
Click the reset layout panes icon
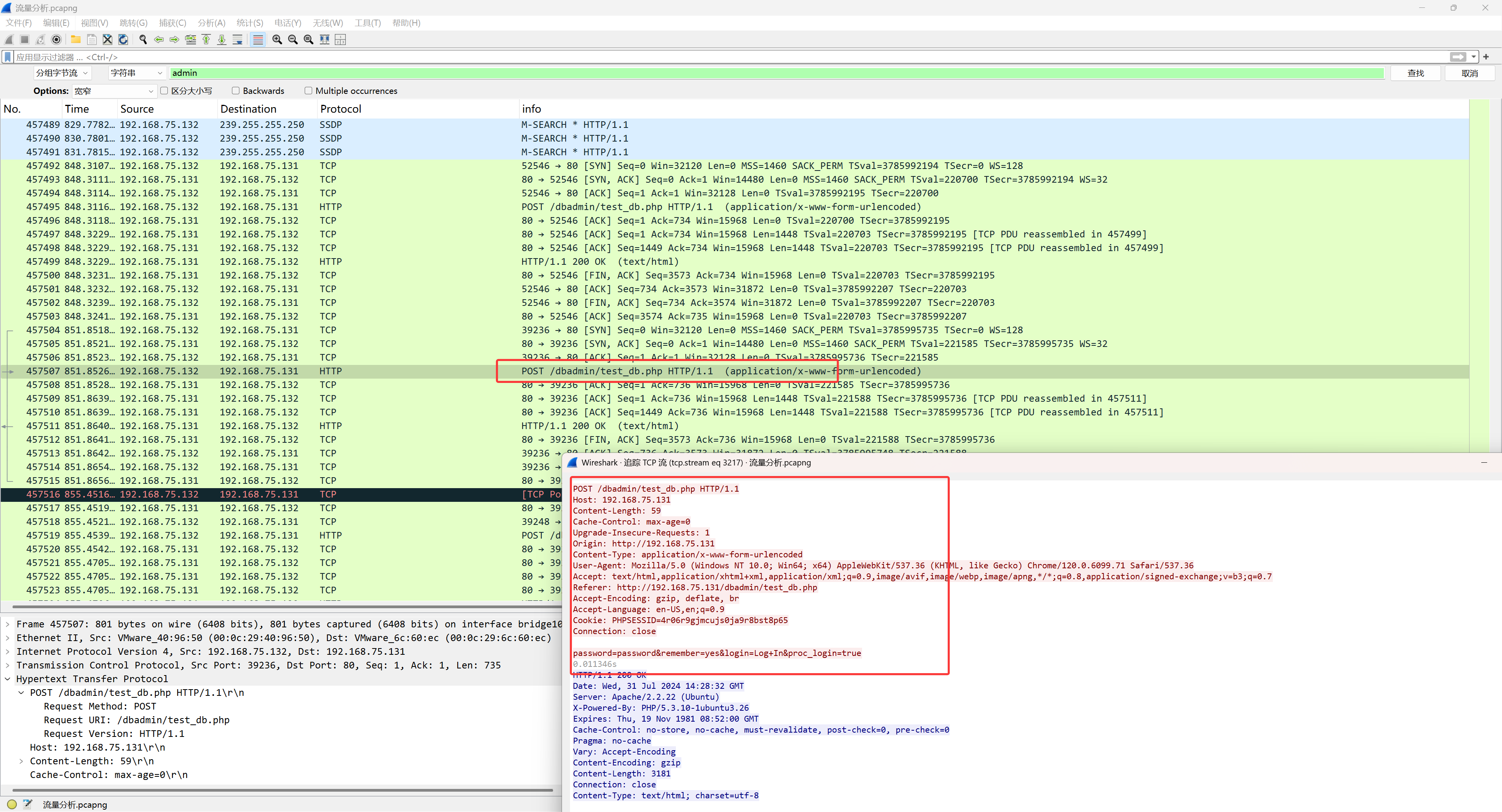pyautogui.click(x=341, y=40)
